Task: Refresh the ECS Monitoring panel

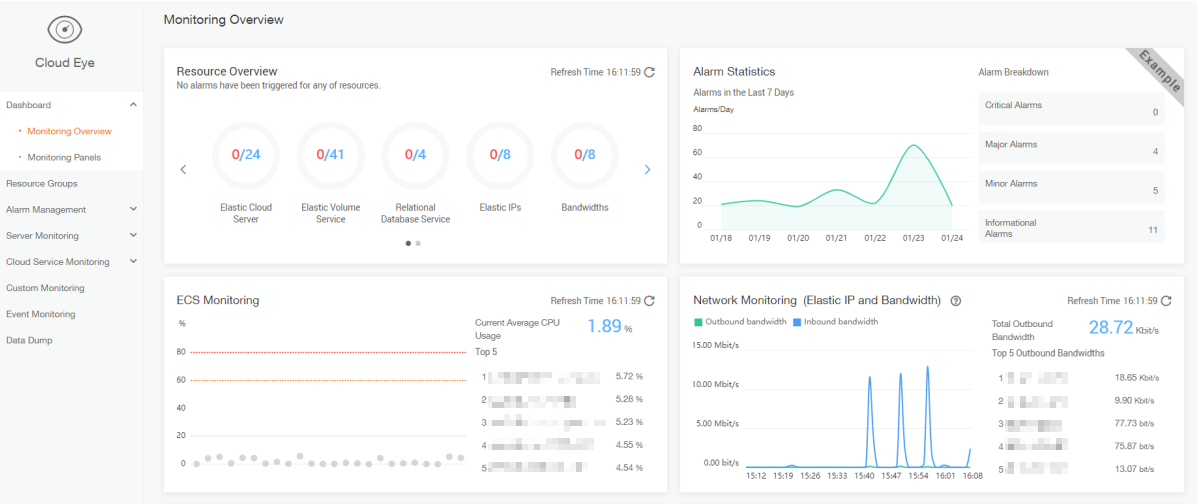Action: click(x=649, y=301)
